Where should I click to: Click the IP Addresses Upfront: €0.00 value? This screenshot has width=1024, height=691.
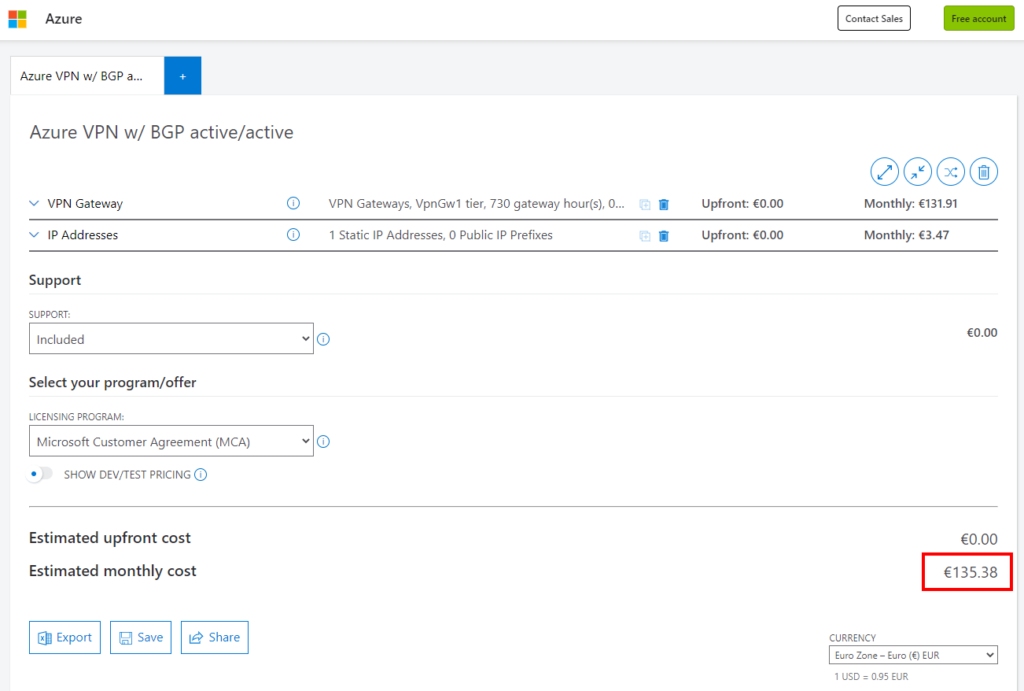coord(743,234)
